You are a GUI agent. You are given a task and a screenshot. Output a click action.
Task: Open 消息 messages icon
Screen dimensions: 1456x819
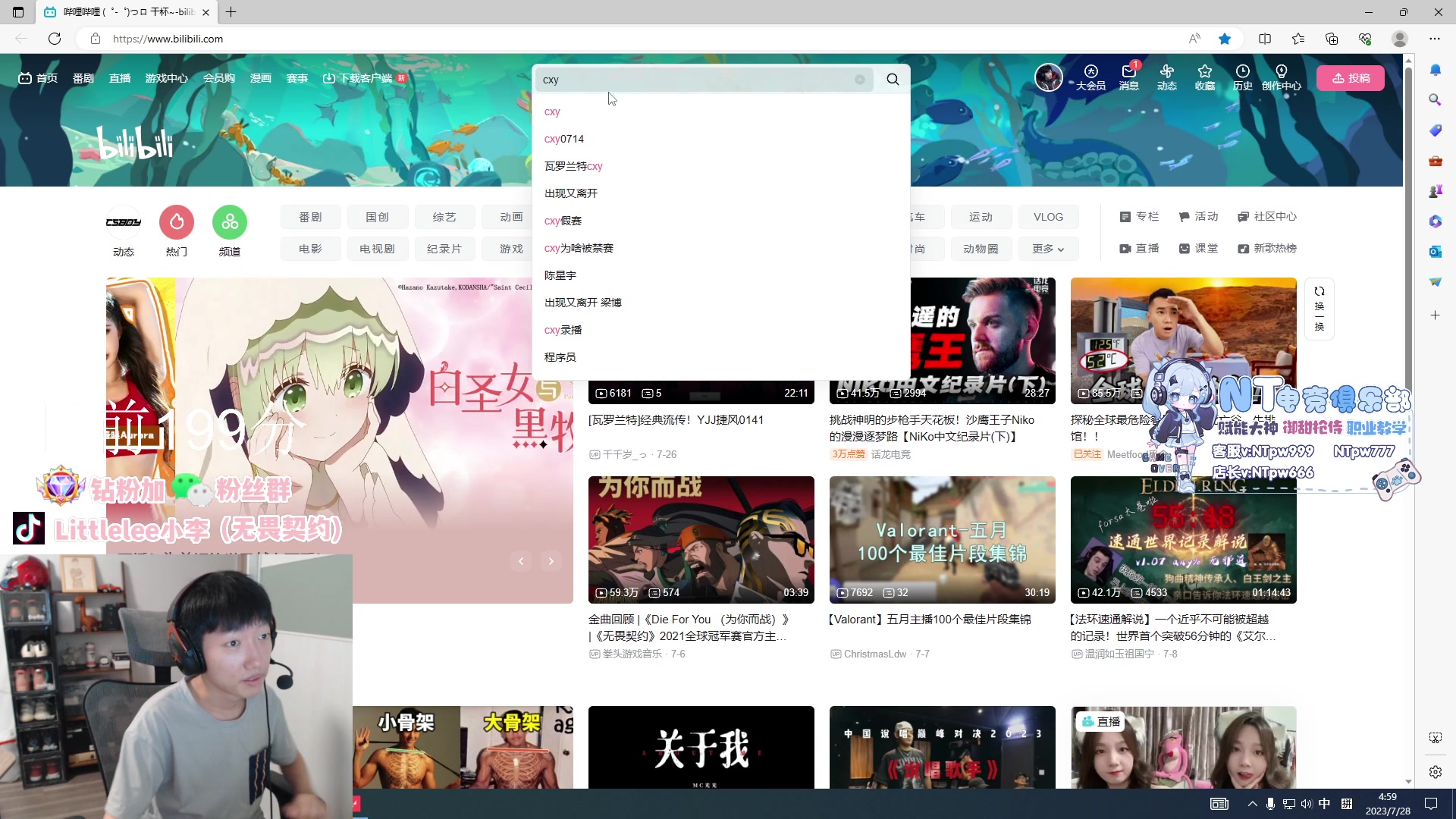tap(1129, 78)
